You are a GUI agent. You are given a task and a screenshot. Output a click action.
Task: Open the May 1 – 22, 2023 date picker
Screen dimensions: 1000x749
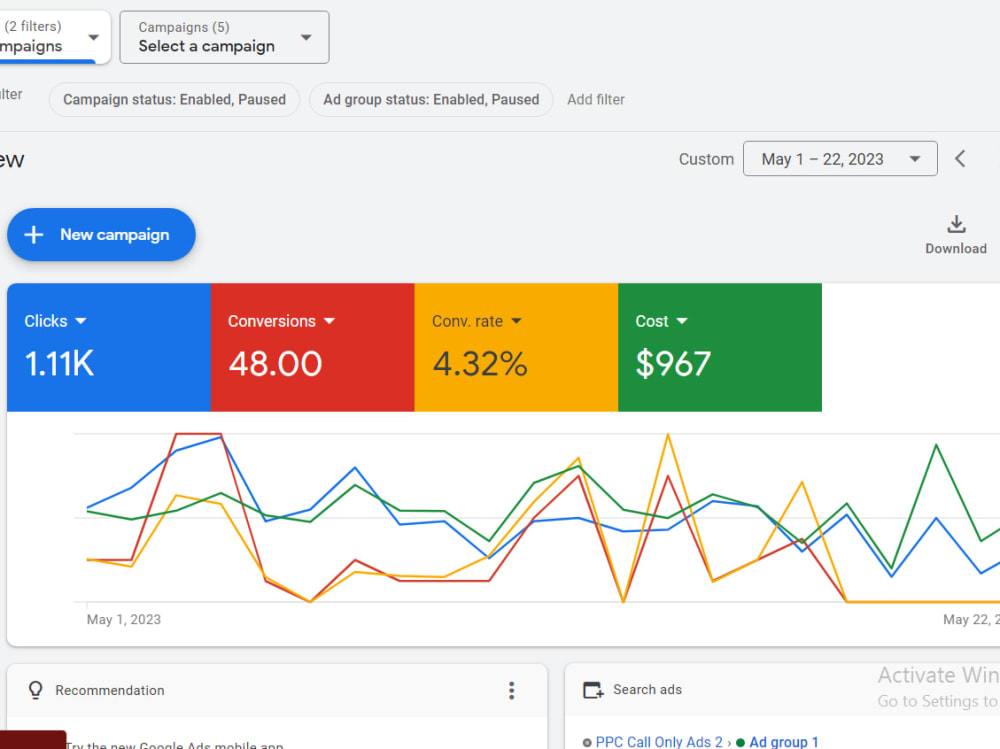coord(840,159)
